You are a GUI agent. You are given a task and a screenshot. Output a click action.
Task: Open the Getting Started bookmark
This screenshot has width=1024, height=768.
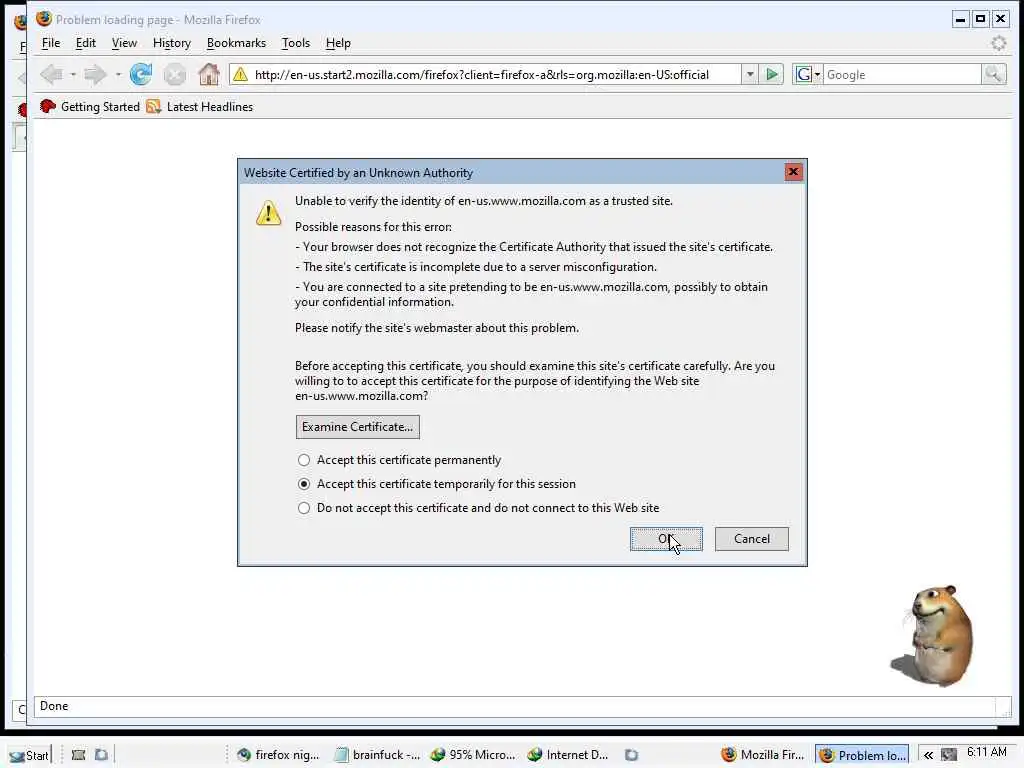tap(90, 106)
